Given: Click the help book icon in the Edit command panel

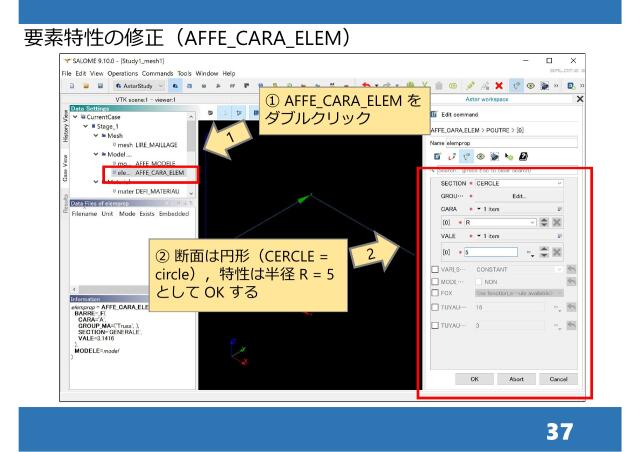Looking at the screenshot, I should click(525, 158).
